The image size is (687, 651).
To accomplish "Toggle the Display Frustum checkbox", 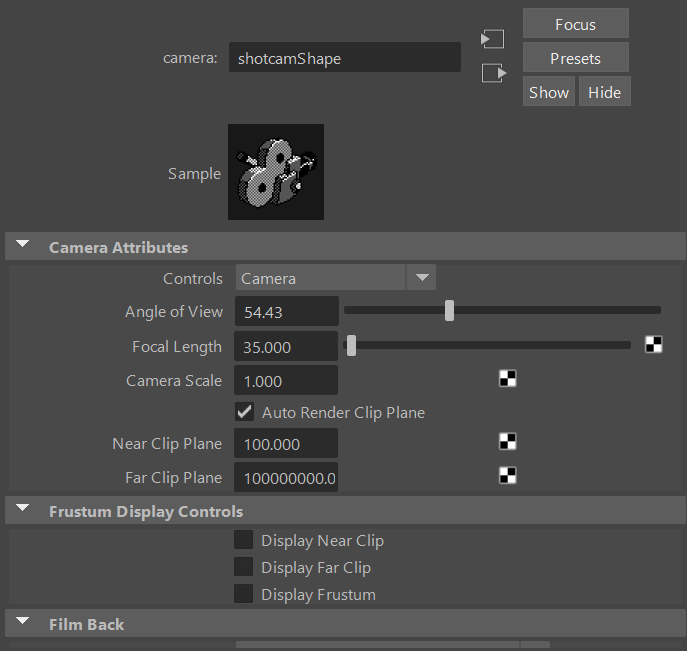I will coord(243,594).
